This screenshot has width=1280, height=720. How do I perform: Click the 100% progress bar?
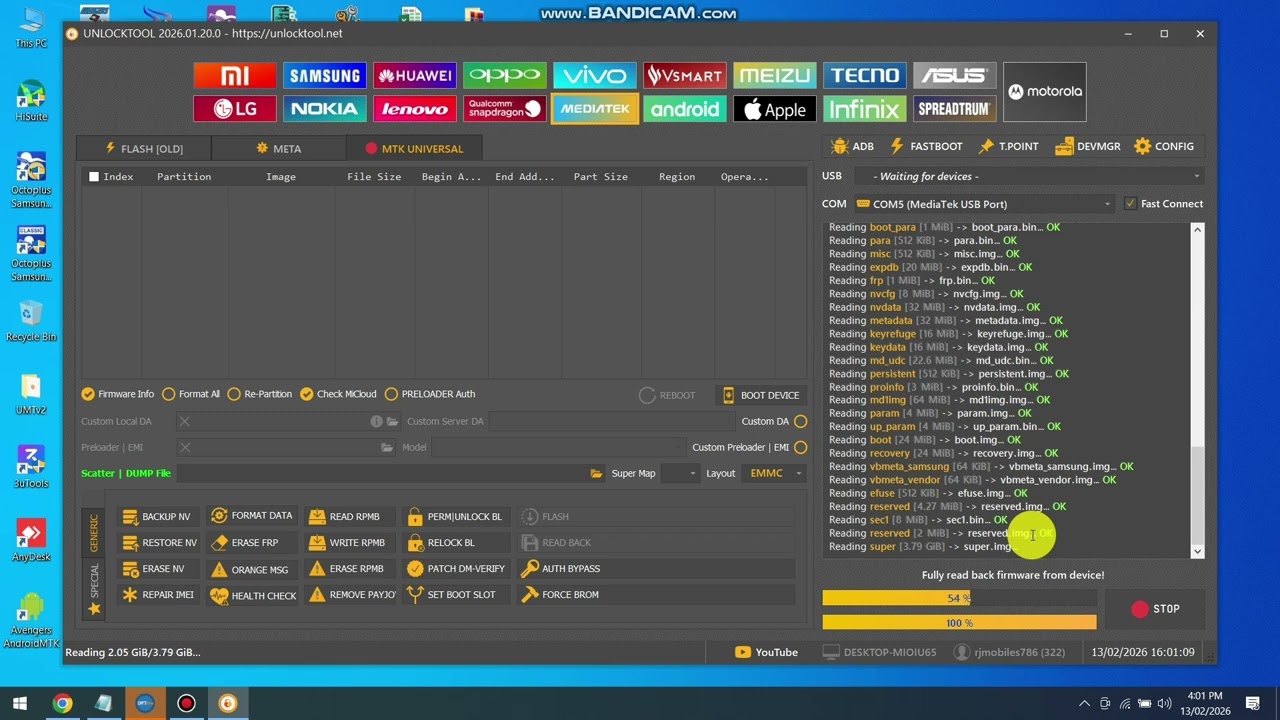click(x=959, y=623)
